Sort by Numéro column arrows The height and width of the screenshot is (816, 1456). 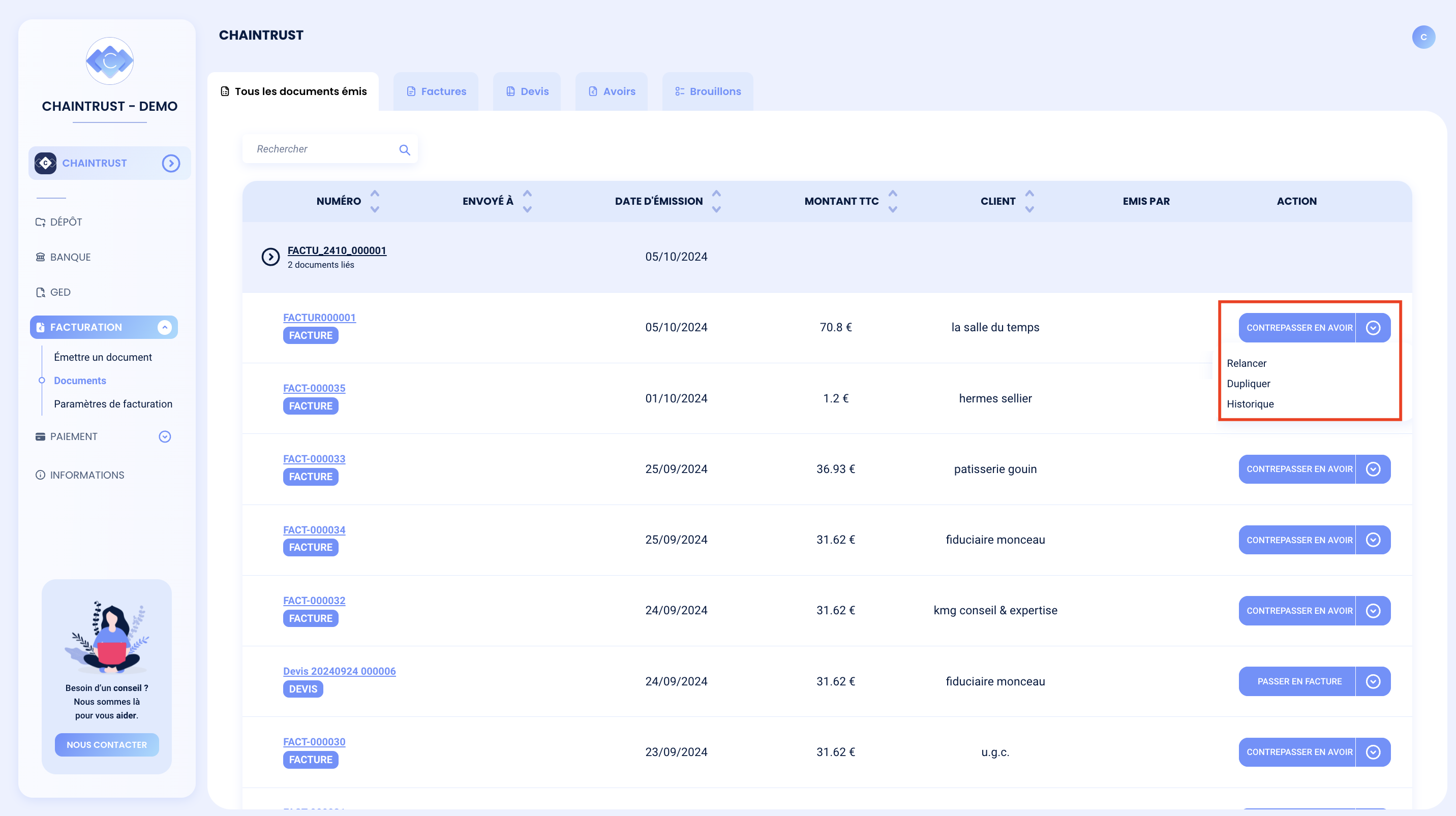(x=375, y=201)
